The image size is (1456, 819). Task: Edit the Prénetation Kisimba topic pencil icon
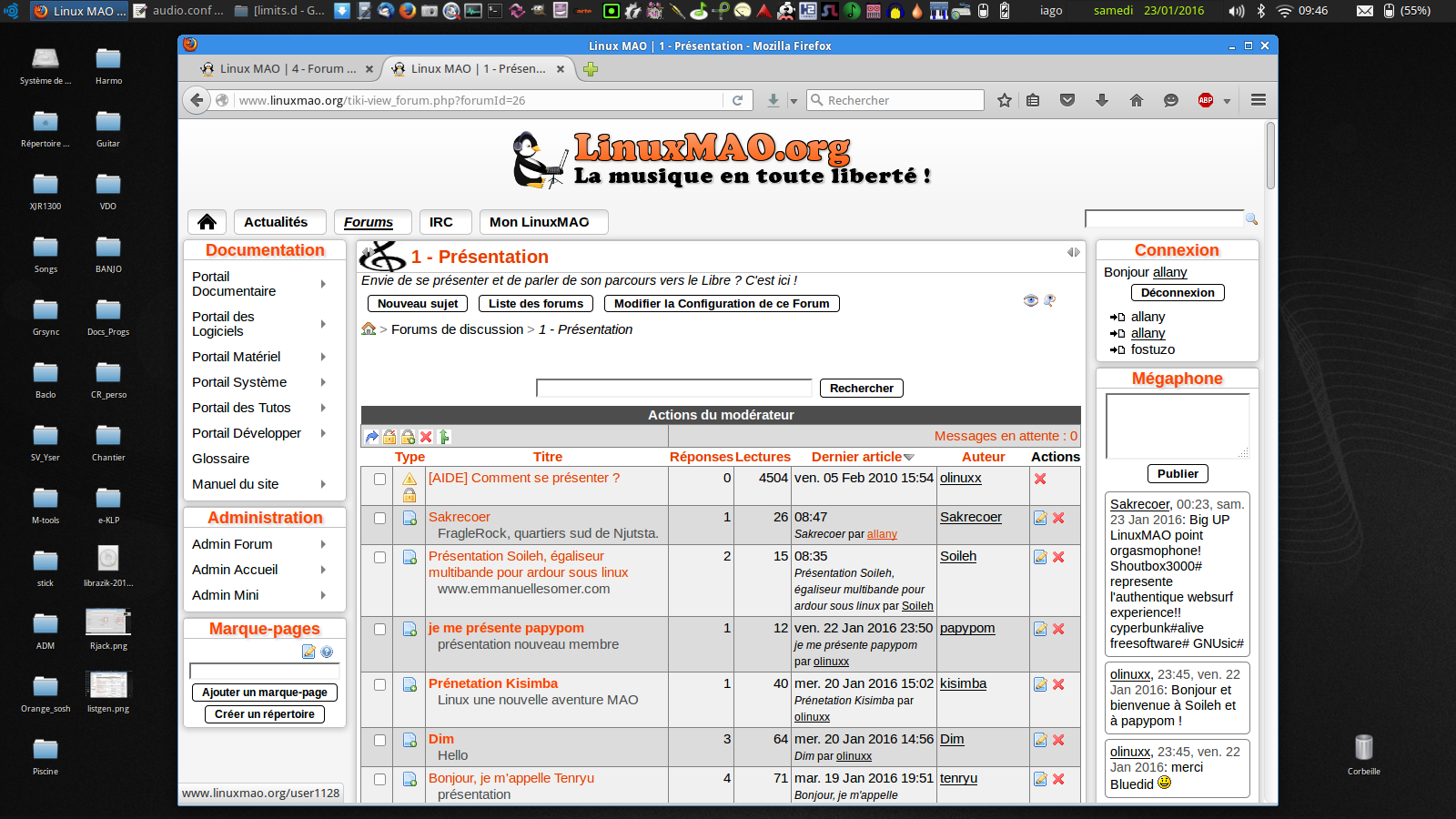1040,684
